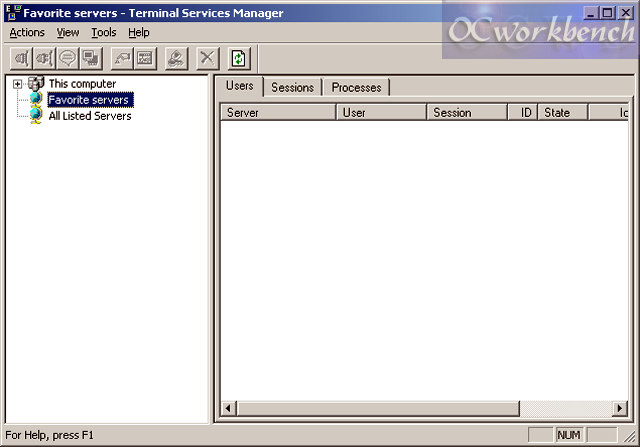The image size is (640, 447).
Task: Sort by the Server column header
Action: tap(278, 112)
